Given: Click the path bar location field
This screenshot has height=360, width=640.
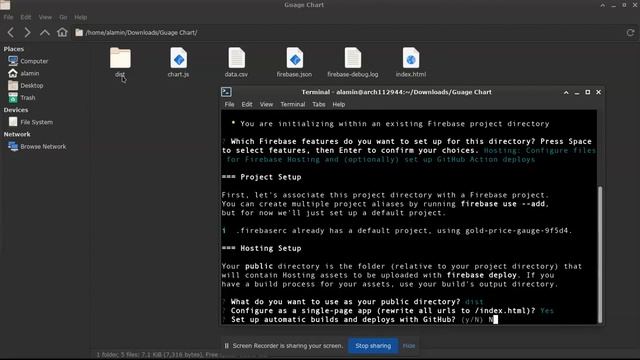Looking at the screenshot, I should click(x=347, y=33).
